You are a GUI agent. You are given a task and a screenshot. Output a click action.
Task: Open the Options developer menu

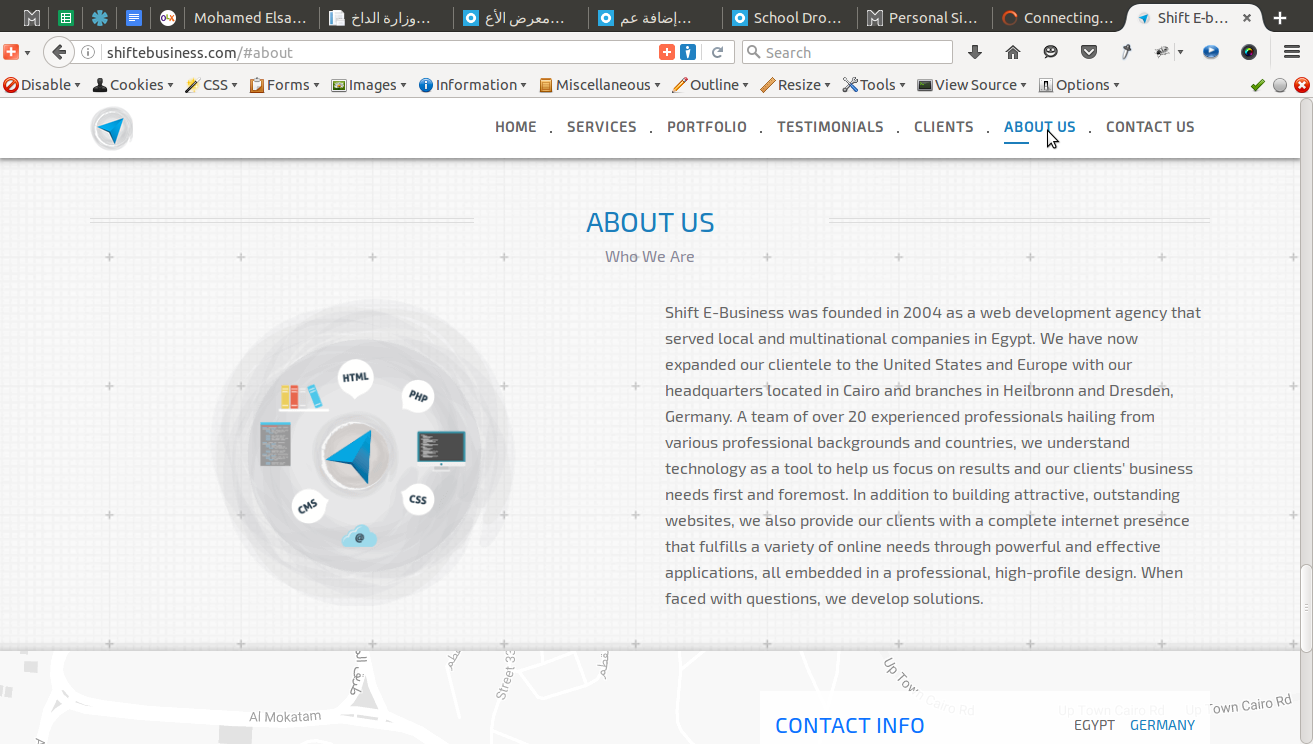click(x=1079, y=85)
